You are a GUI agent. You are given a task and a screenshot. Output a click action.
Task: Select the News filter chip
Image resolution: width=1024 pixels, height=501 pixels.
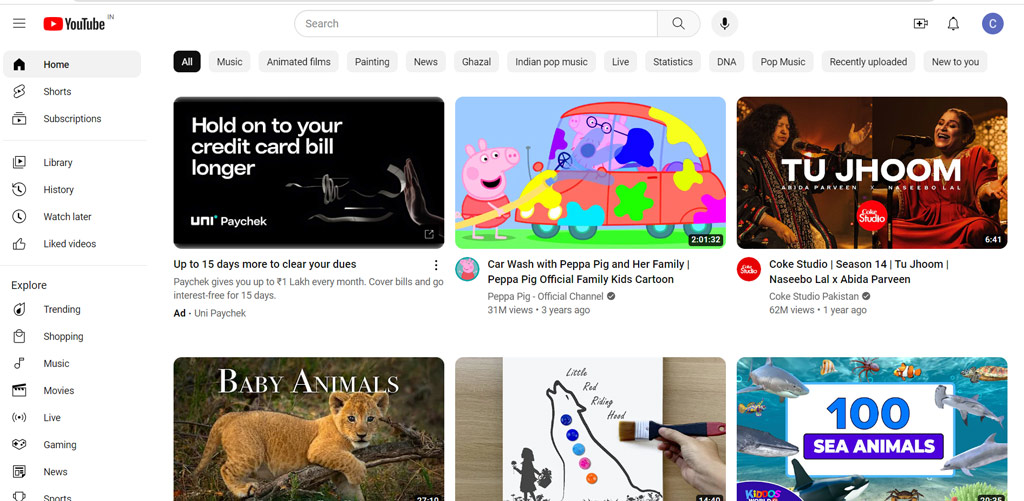point(425,61)
